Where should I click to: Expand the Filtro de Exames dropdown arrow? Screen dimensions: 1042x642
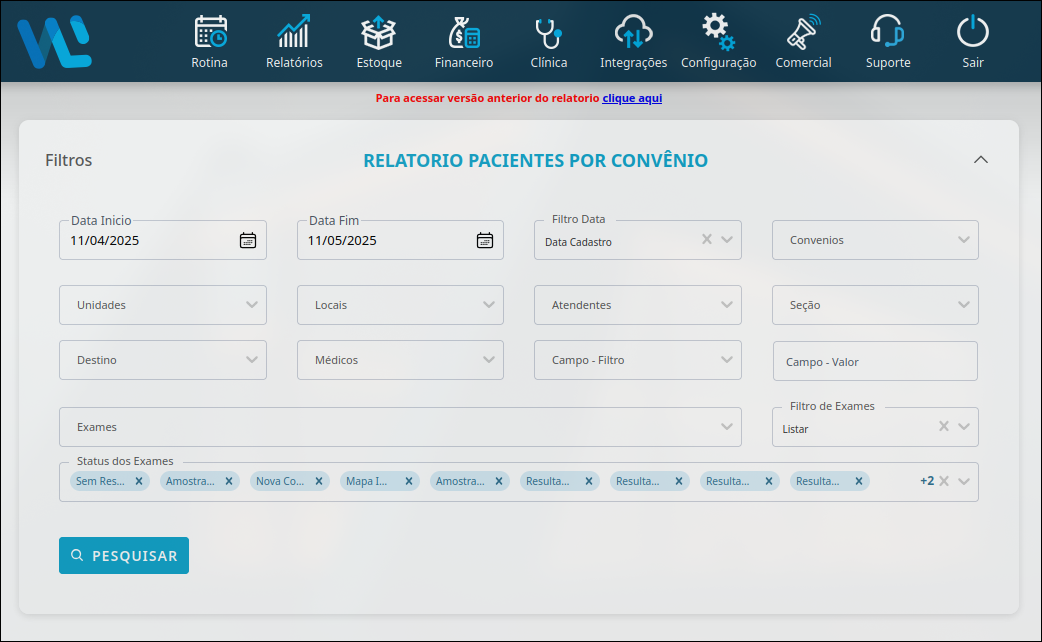964,426
